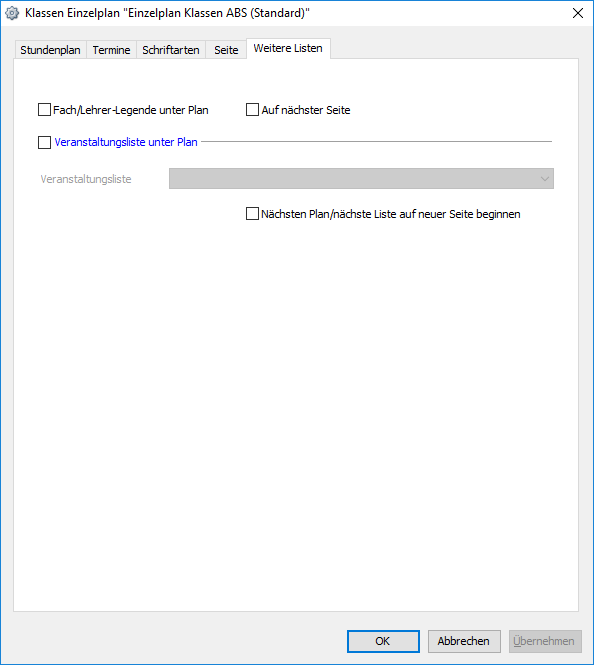This screenshot has width=594, height=665.
Task: Click the greyed Veranstaltungsliste field label
Action: (86, 179)
